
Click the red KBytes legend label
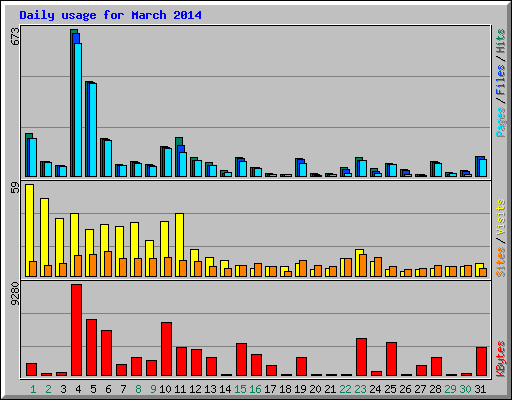coord(500,359)
